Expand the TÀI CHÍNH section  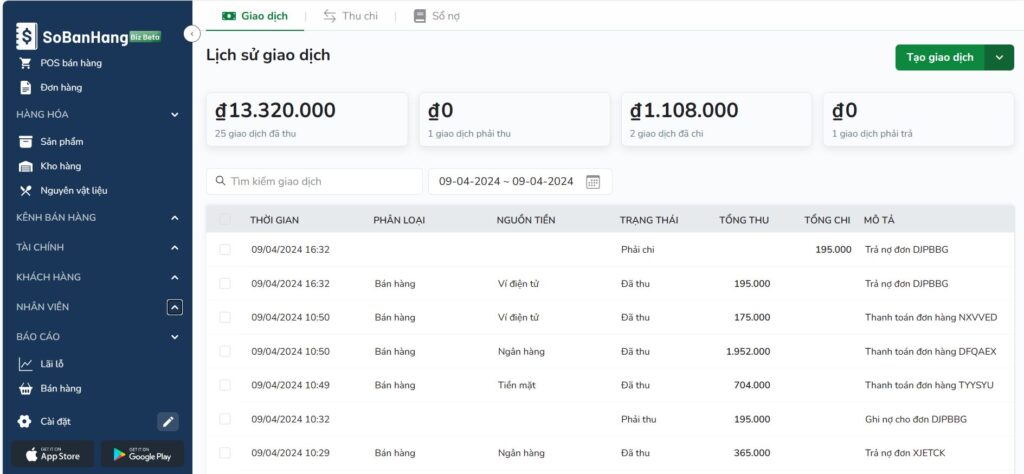174,247
